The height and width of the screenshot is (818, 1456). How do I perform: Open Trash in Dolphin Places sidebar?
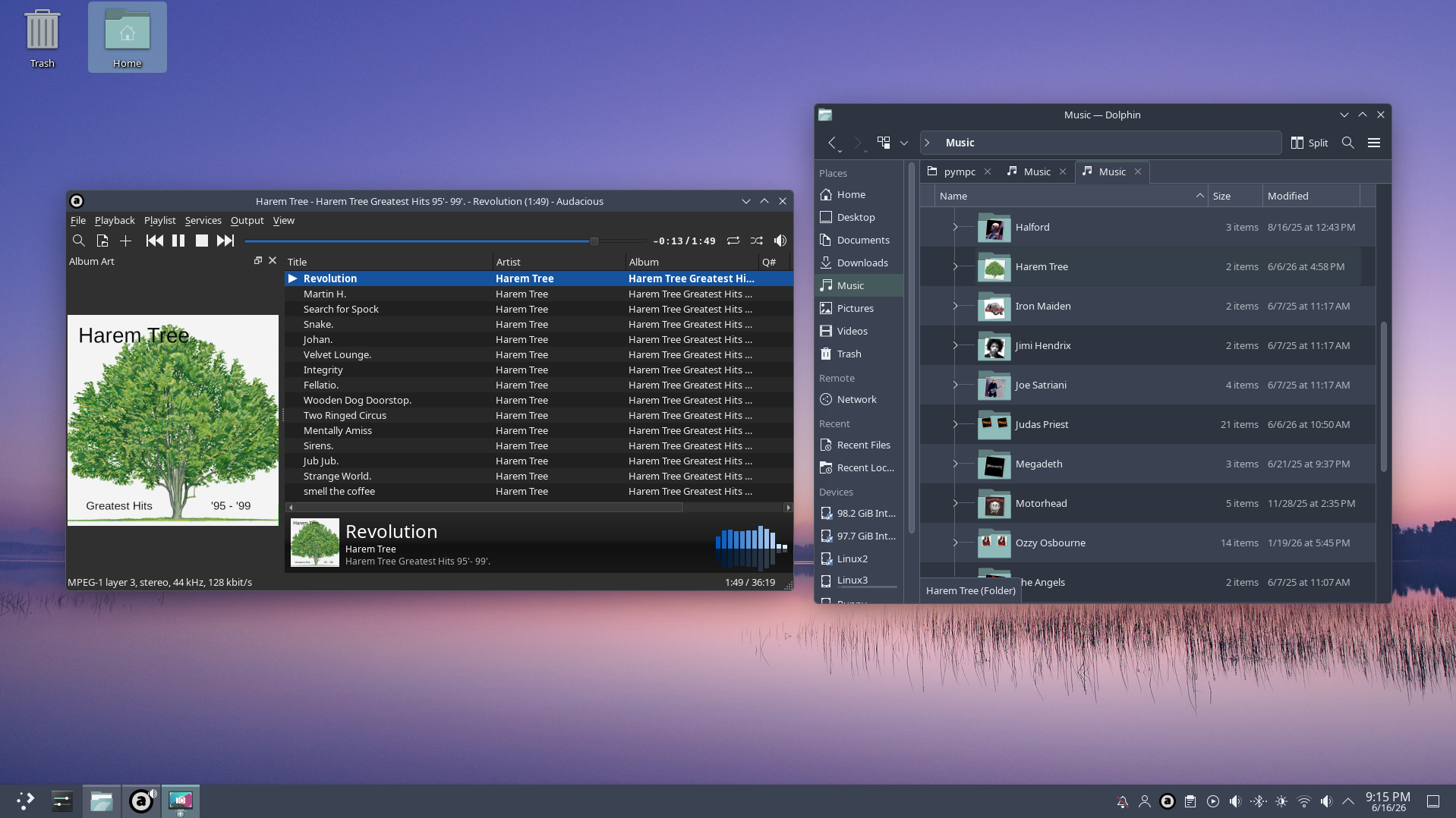859,354
